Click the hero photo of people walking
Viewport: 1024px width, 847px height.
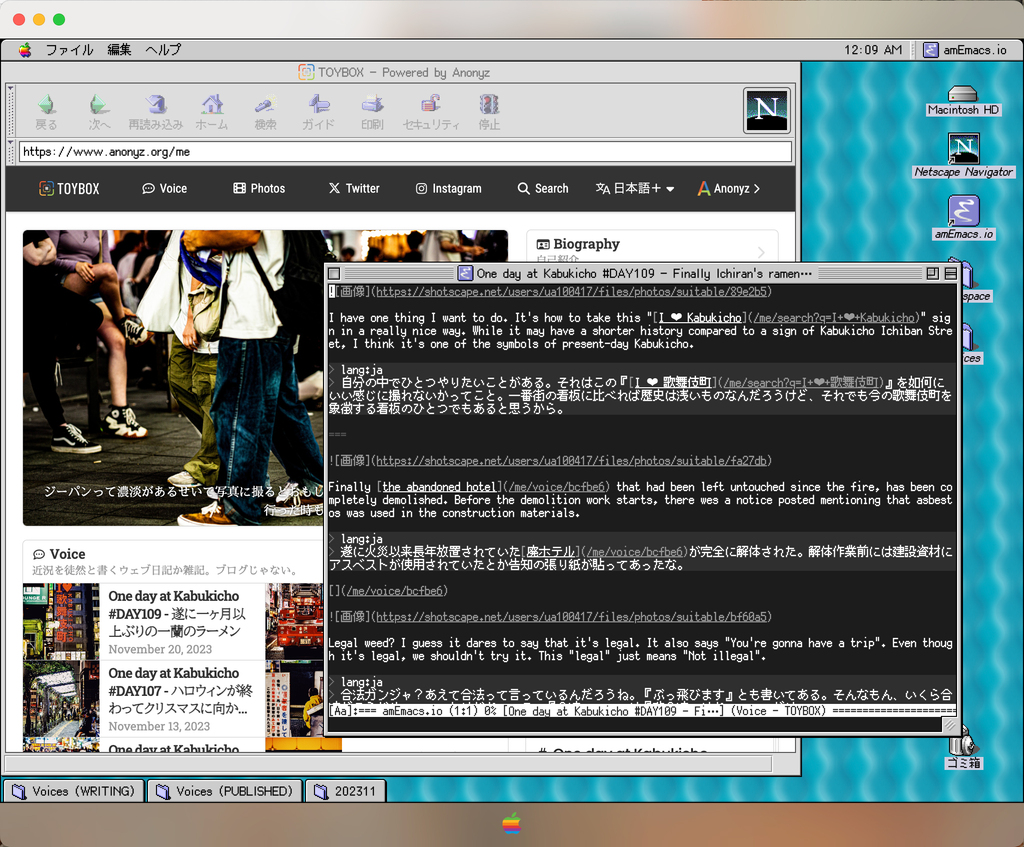173,377
